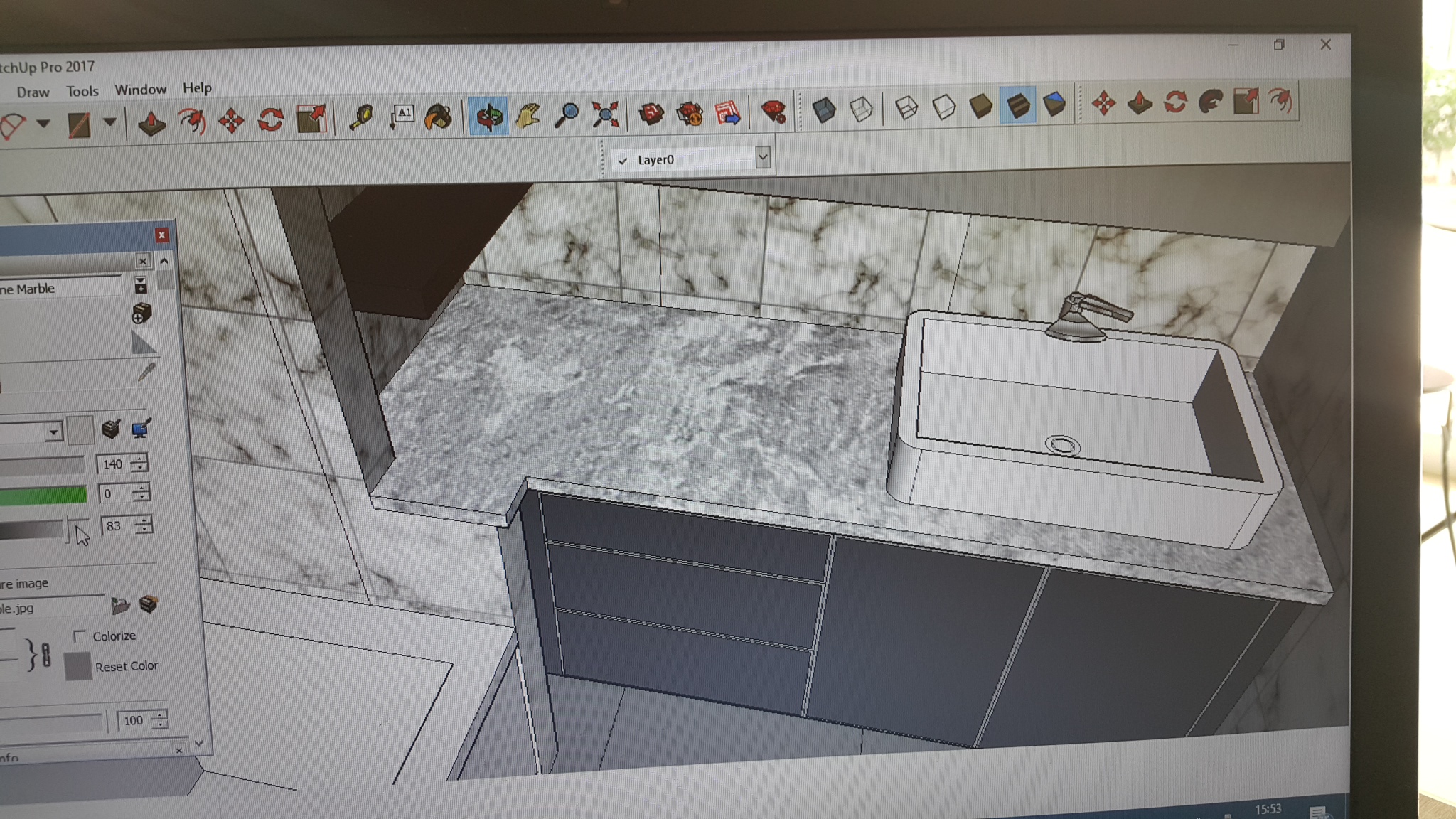Open the Help menu
Image resolution: width=1456 pixels, height=819 pixels.
[x=197, y=87]
